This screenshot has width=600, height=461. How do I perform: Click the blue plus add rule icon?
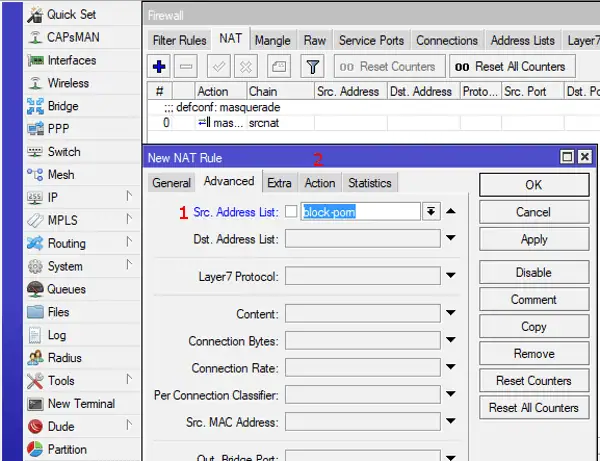[x=159, y=67]
